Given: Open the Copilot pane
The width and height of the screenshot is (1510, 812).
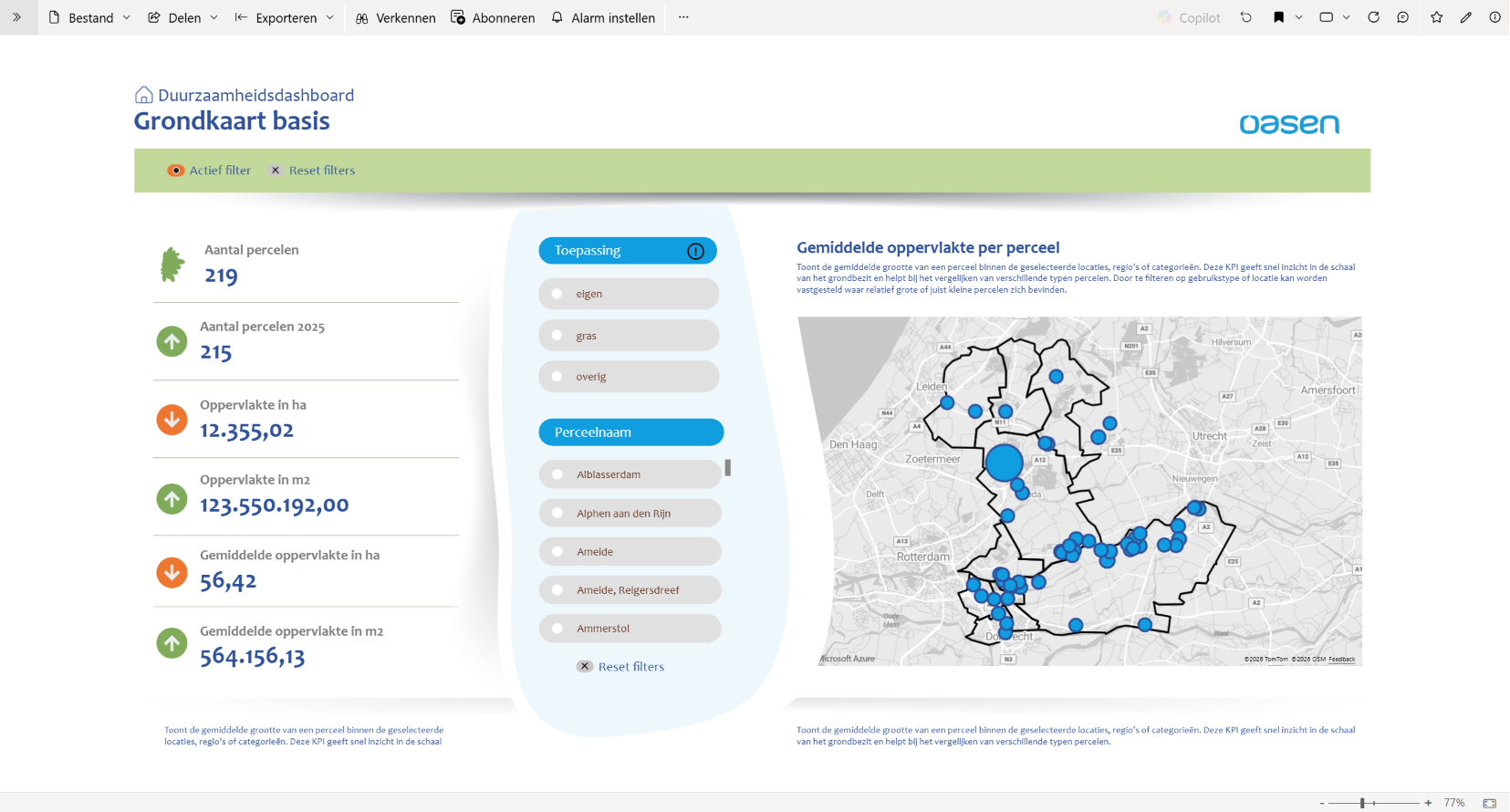Looking at the screenshot, I should (1189, 17).
